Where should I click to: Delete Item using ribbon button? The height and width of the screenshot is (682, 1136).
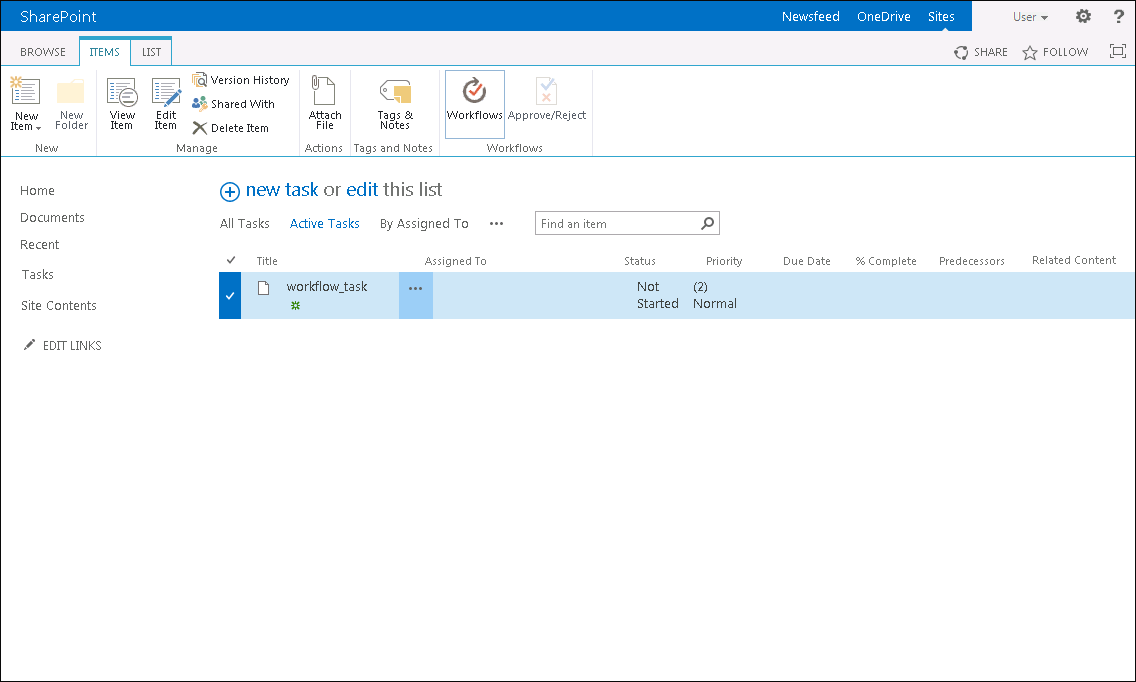(x=231, y=128)
